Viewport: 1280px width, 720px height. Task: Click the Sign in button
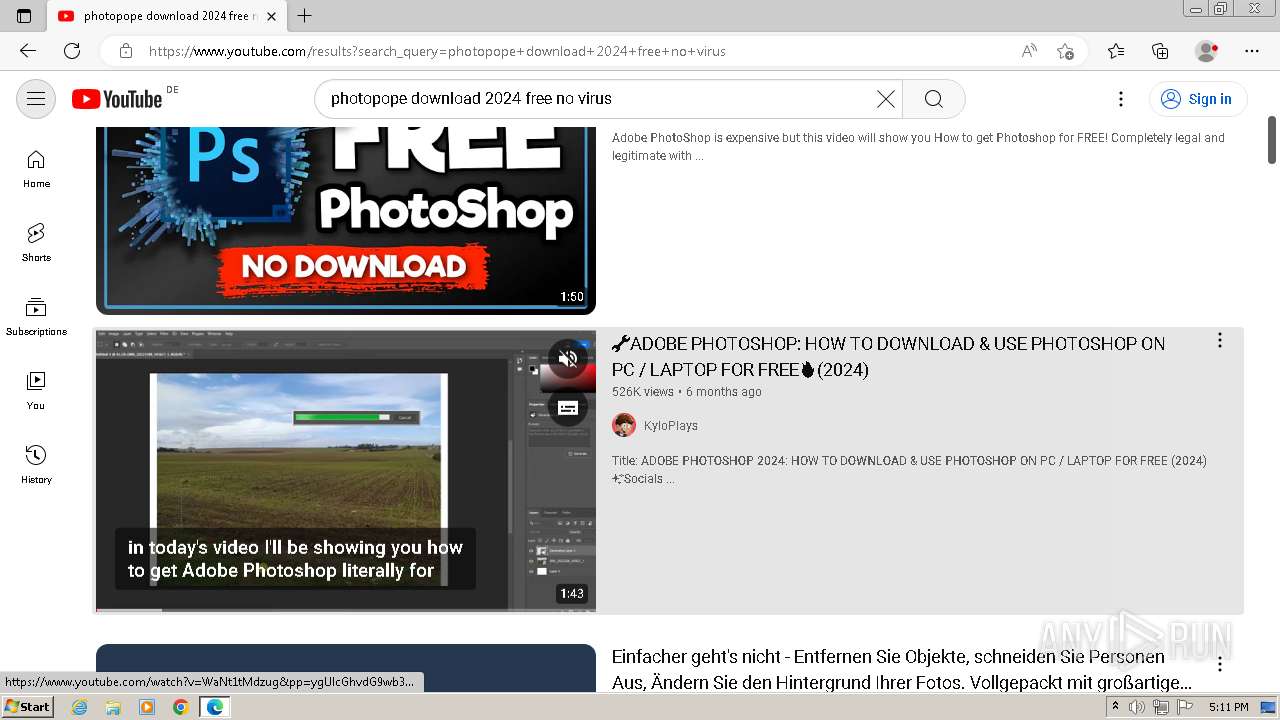click(x=1198, y=98)
